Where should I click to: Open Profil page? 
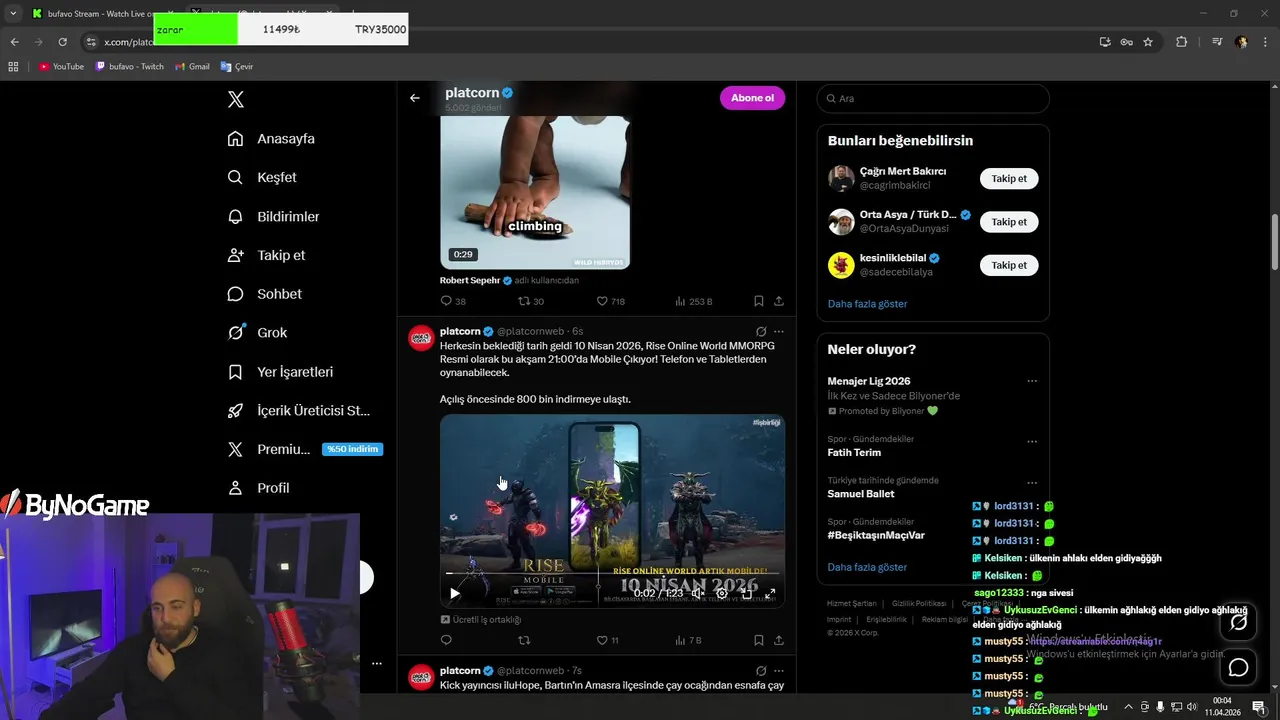(x=258, y=488)
